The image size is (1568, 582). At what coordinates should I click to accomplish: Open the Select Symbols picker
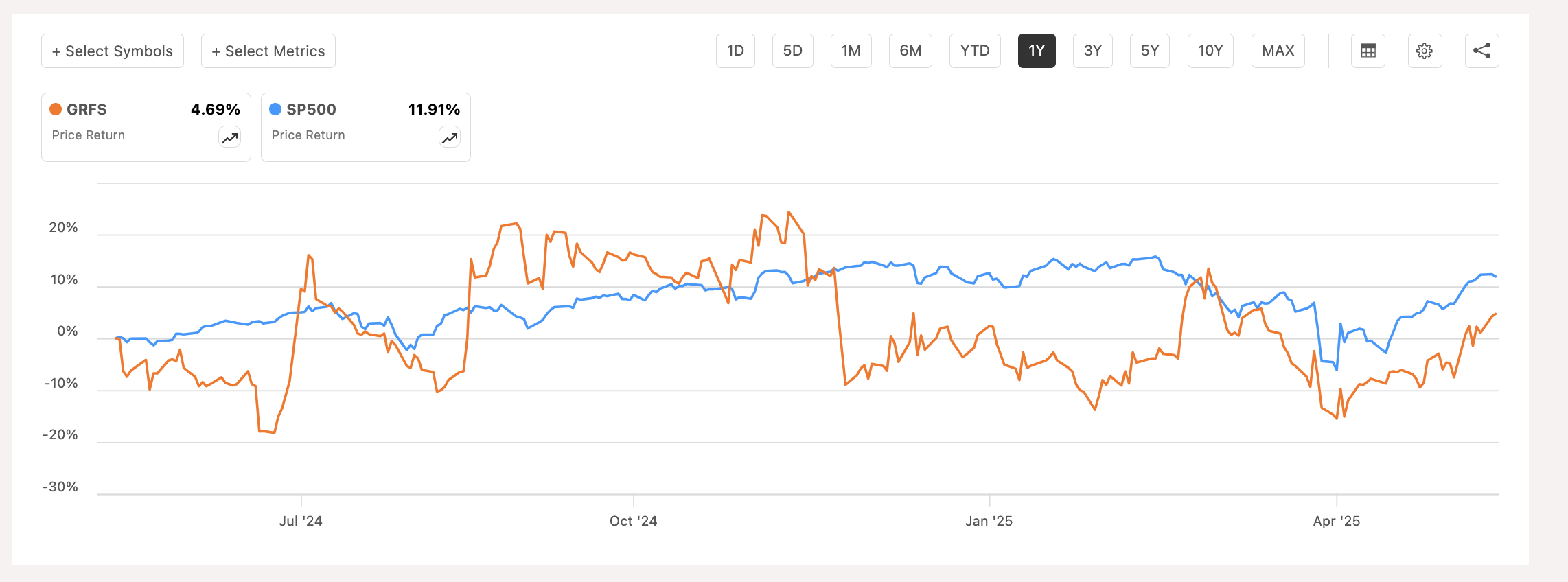(x=112, y=50)
